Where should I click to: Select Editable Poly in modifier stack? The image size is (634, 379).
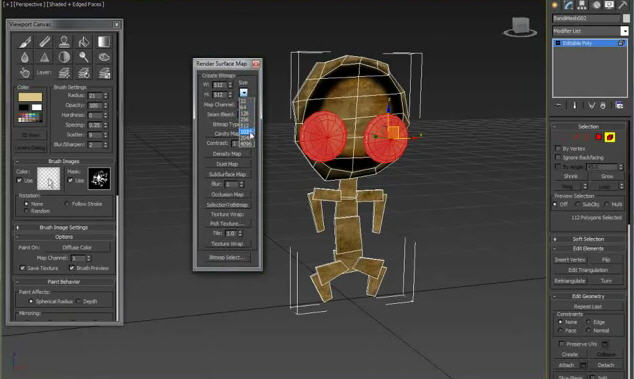coord(589,43)
